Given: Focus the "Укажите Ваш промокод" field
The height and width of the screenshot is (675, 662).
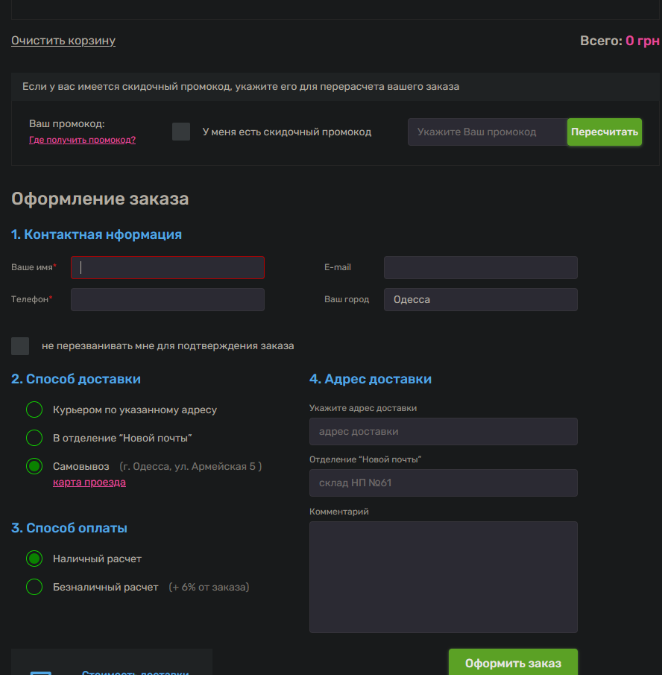Looking at the screenshot, I should (x=487, y=132).
